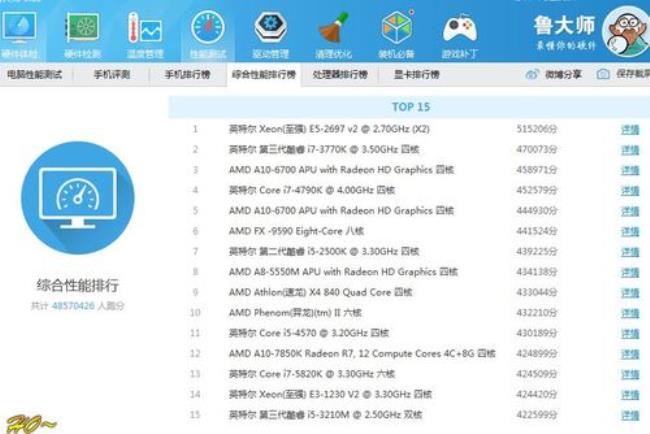Select the Xeon E5-2697 v2 processor name
This screenshot has width=650, height=434.
pos(329,129)
